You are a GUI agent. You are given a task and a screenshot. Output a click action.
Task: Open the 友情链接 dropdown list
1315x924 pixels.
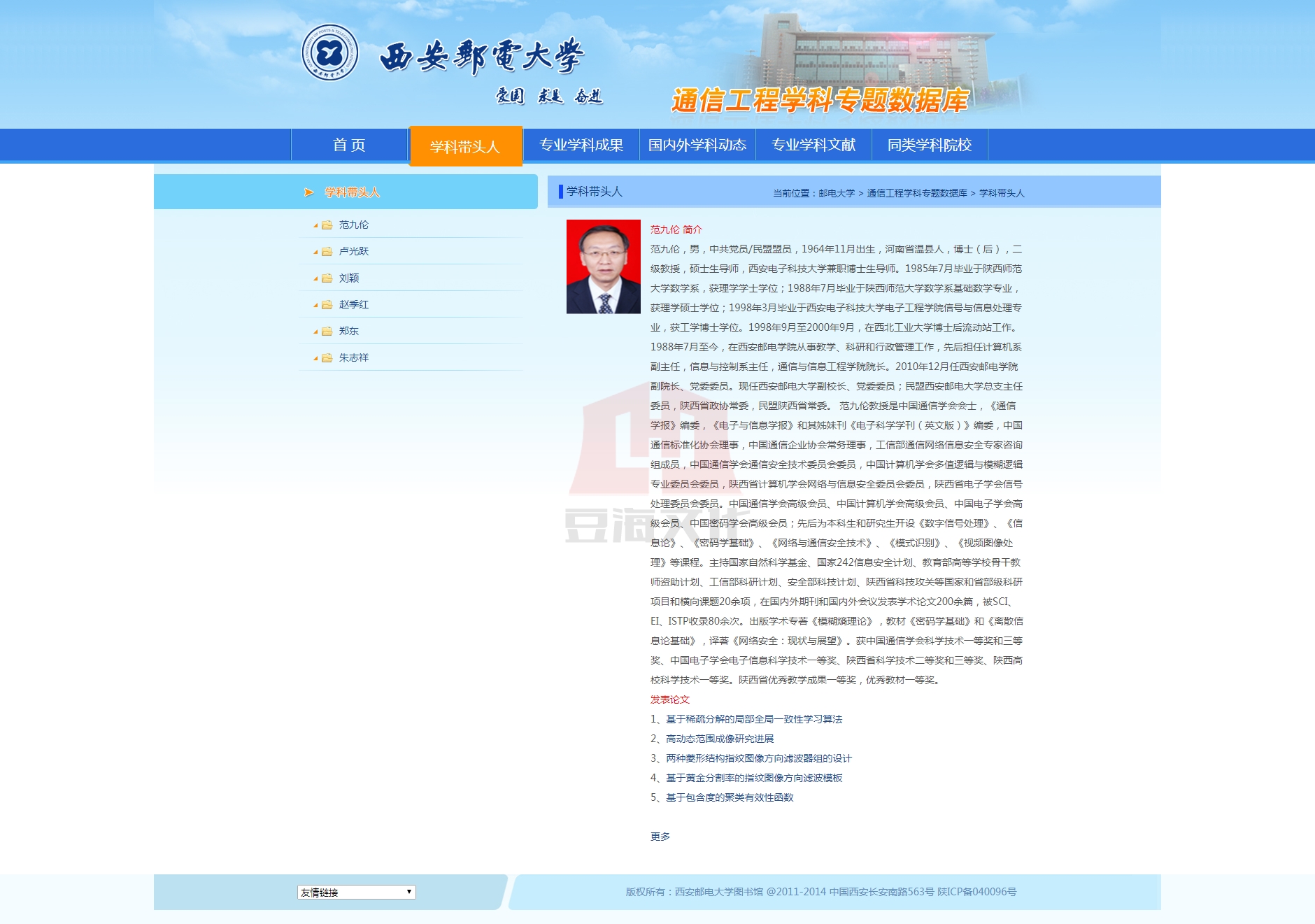pos(356,893)
